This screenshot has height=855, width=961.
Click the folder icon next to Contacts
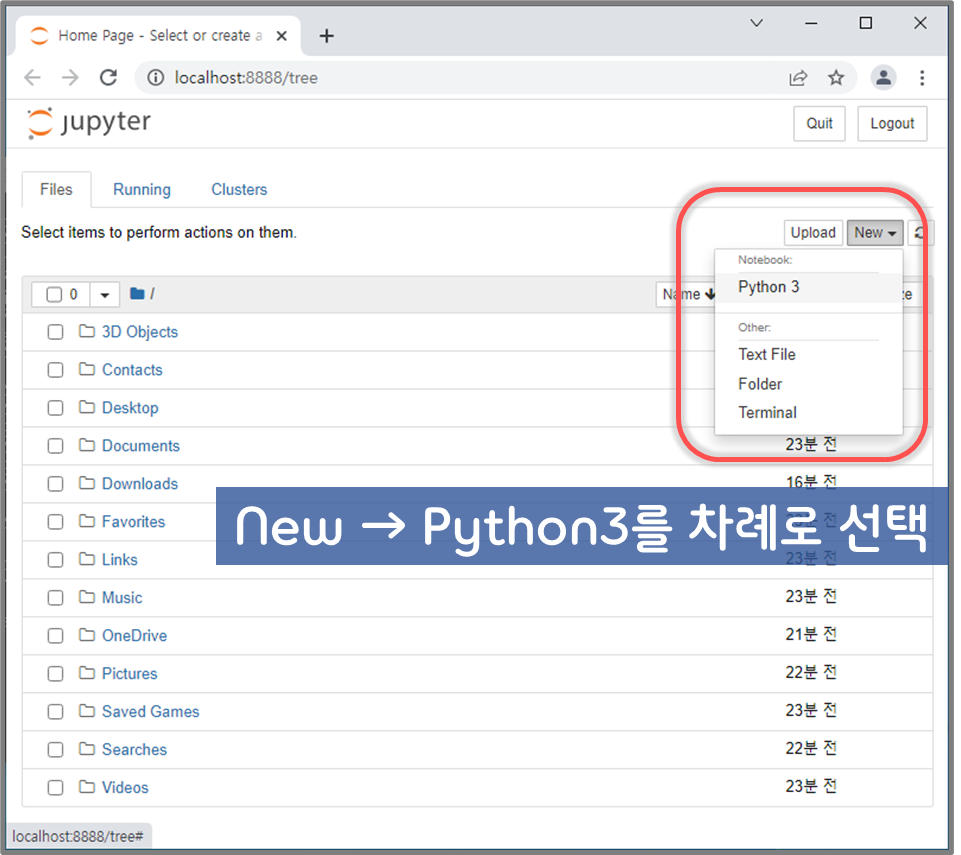87,370
